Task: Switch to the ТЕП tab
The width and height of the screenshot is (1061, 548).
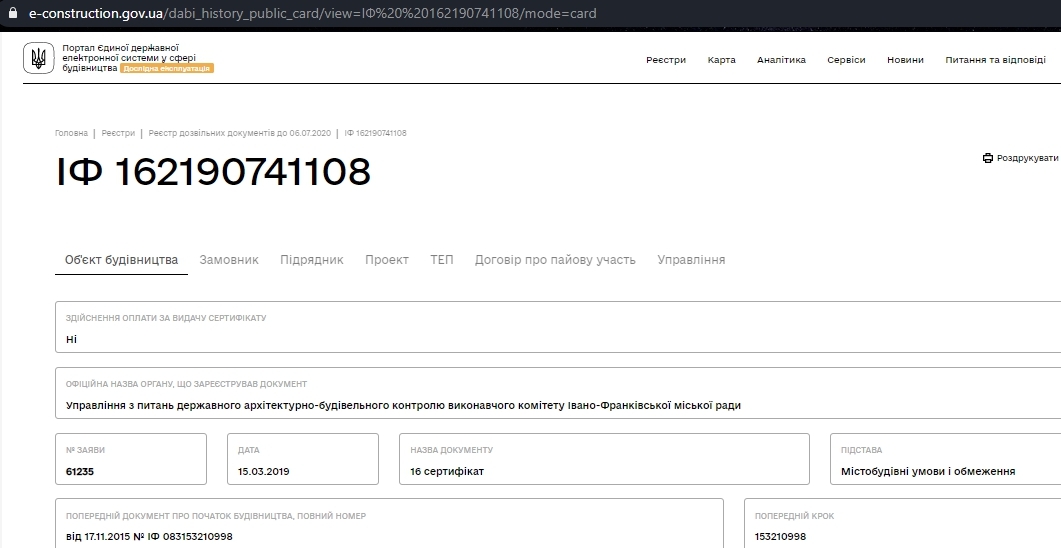Action: point(442,260)
